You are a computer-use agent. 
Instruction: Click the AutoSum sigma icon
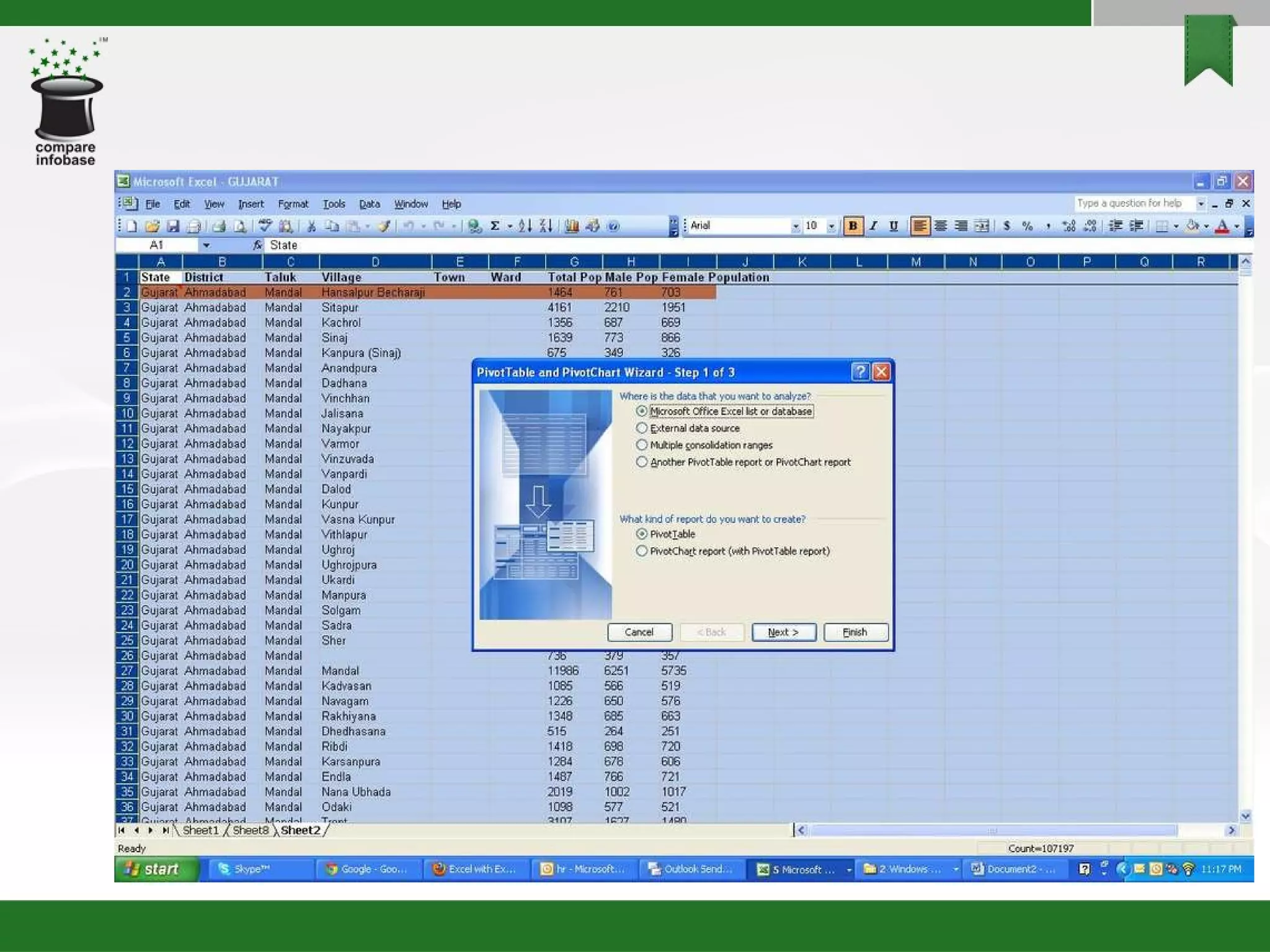click(495, 226)
